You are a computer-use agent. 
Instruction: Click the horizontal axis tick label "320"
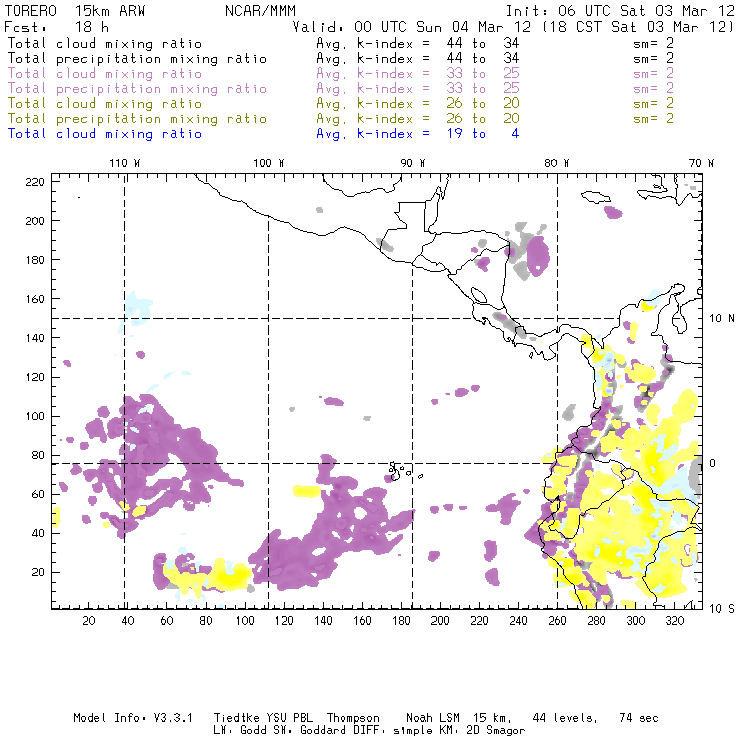[675, 621]
